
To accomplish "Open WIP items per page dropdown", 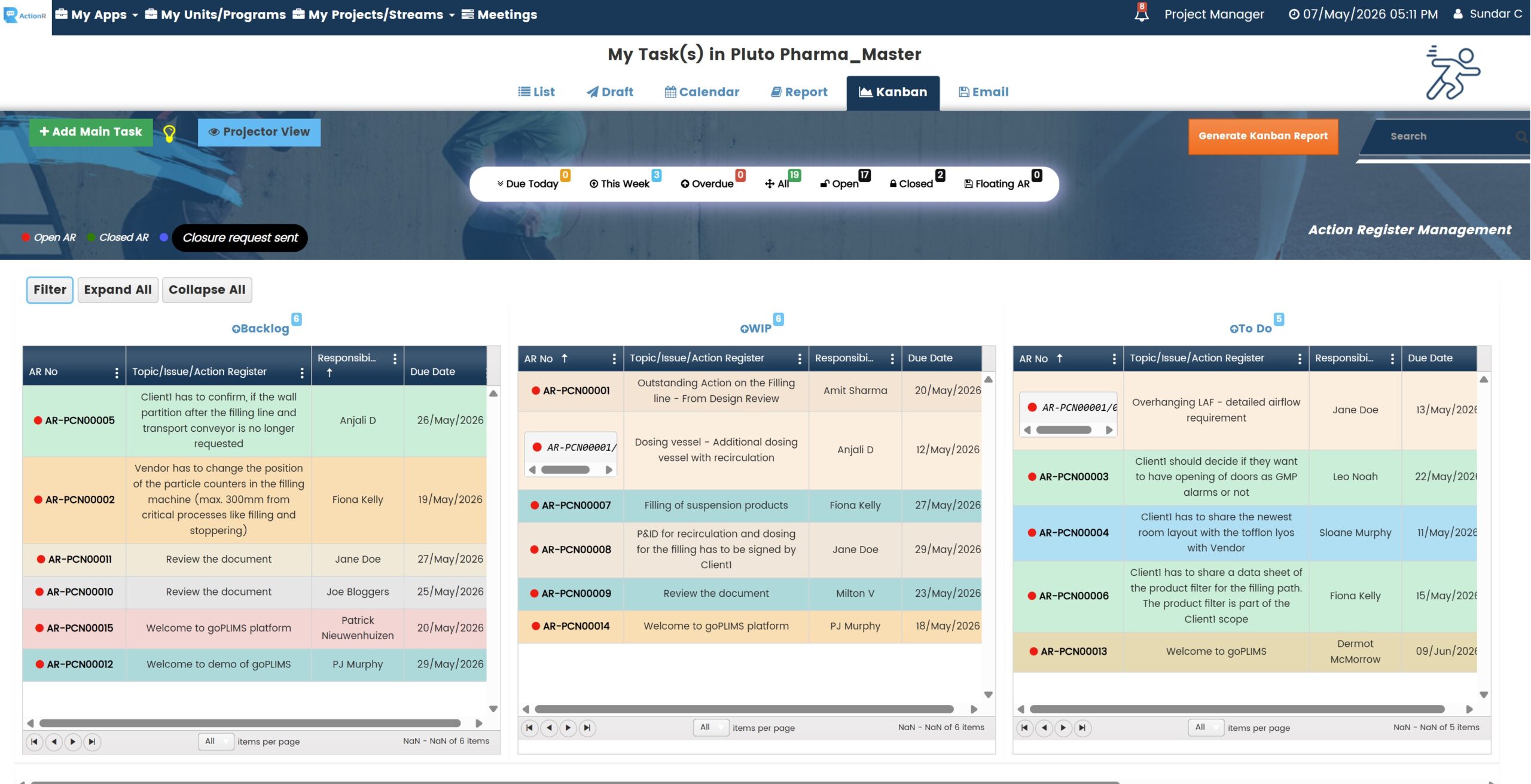I will coord(711,728).
